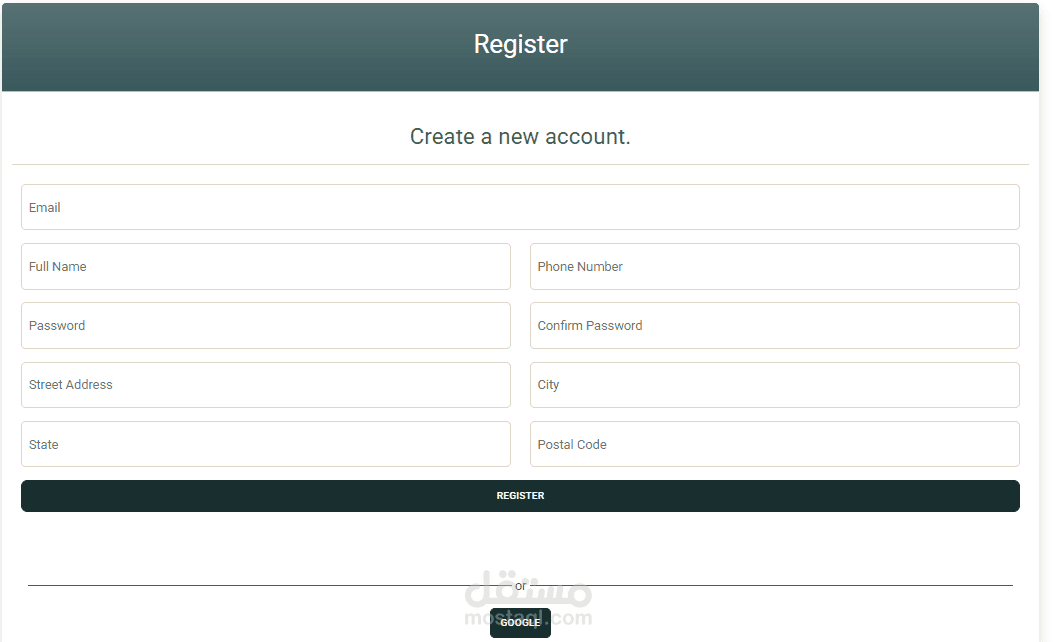1058x642 pixels.
Task: Select the Full Name text box
Action: 266,267
